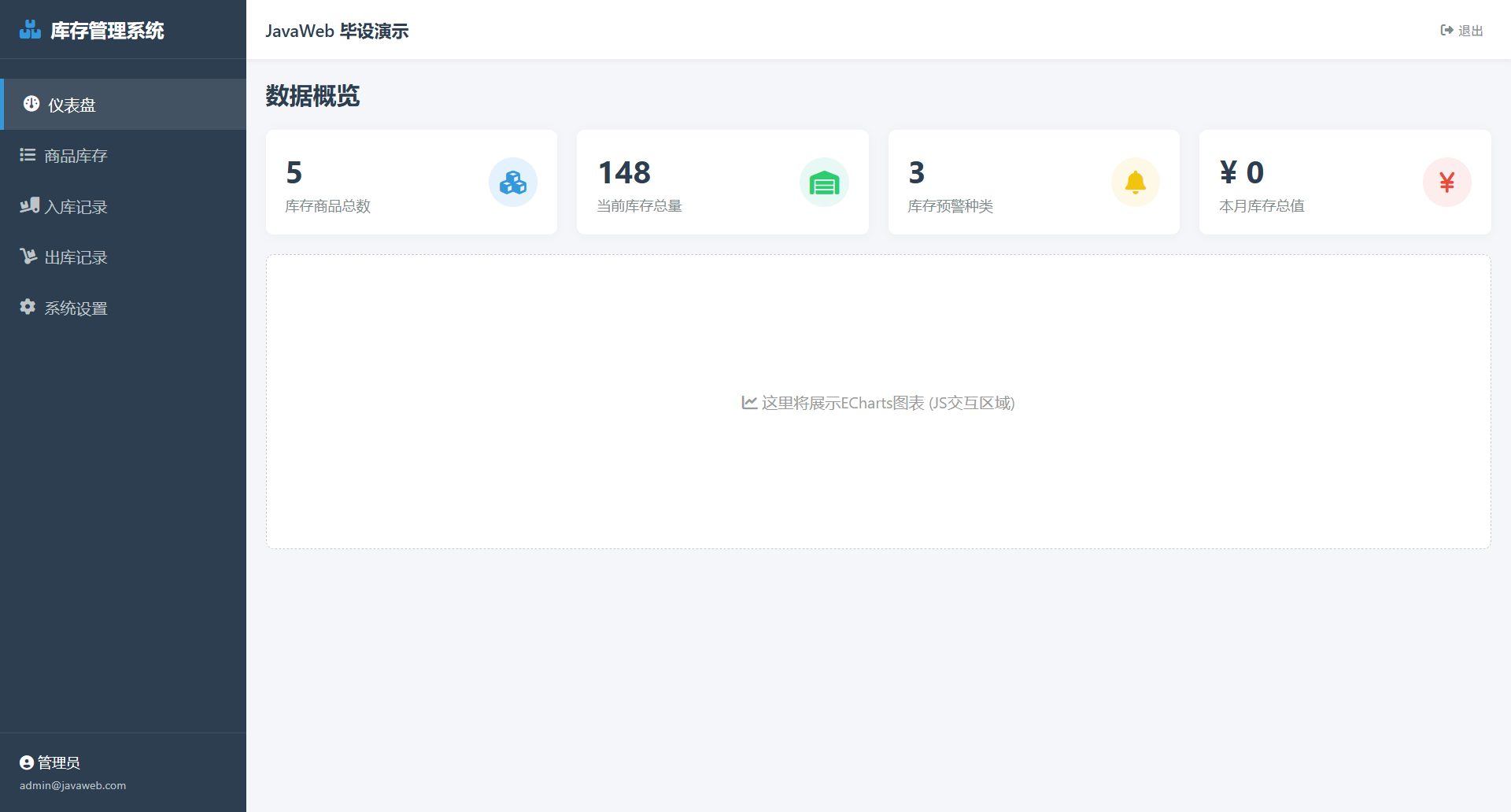Screen dimensions: 1511x812
Task: Click the gear icon for 系统设置
Action: (28, 307)
